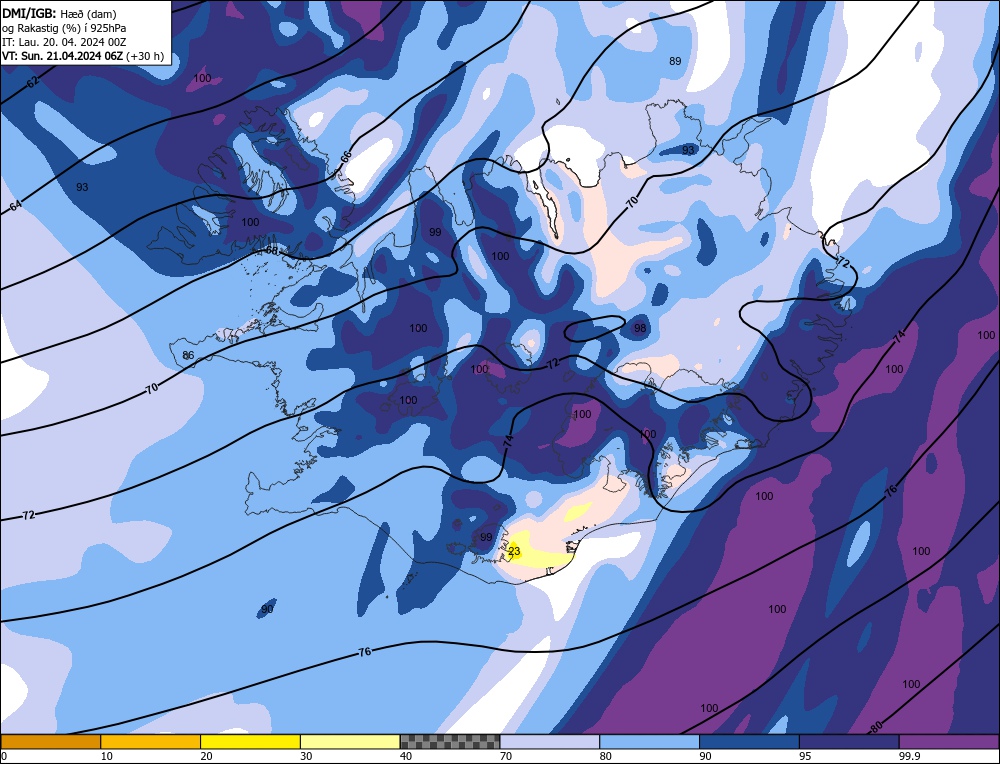This screenshot has height=764, width=1000.
Task: Click the legend tick label '40'
Action: point(406,756)
